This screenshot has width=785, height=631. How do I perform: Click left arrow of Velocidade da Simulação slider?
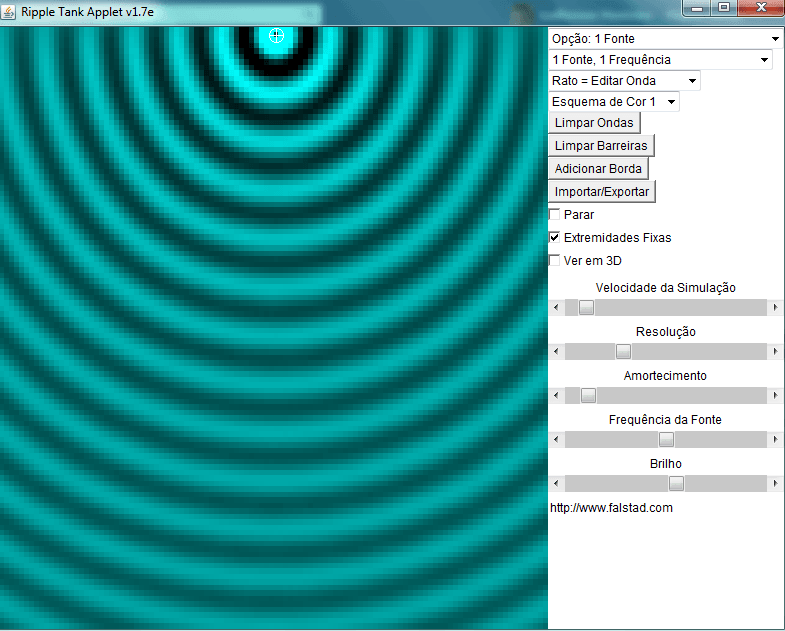click(x=556, y=307)
